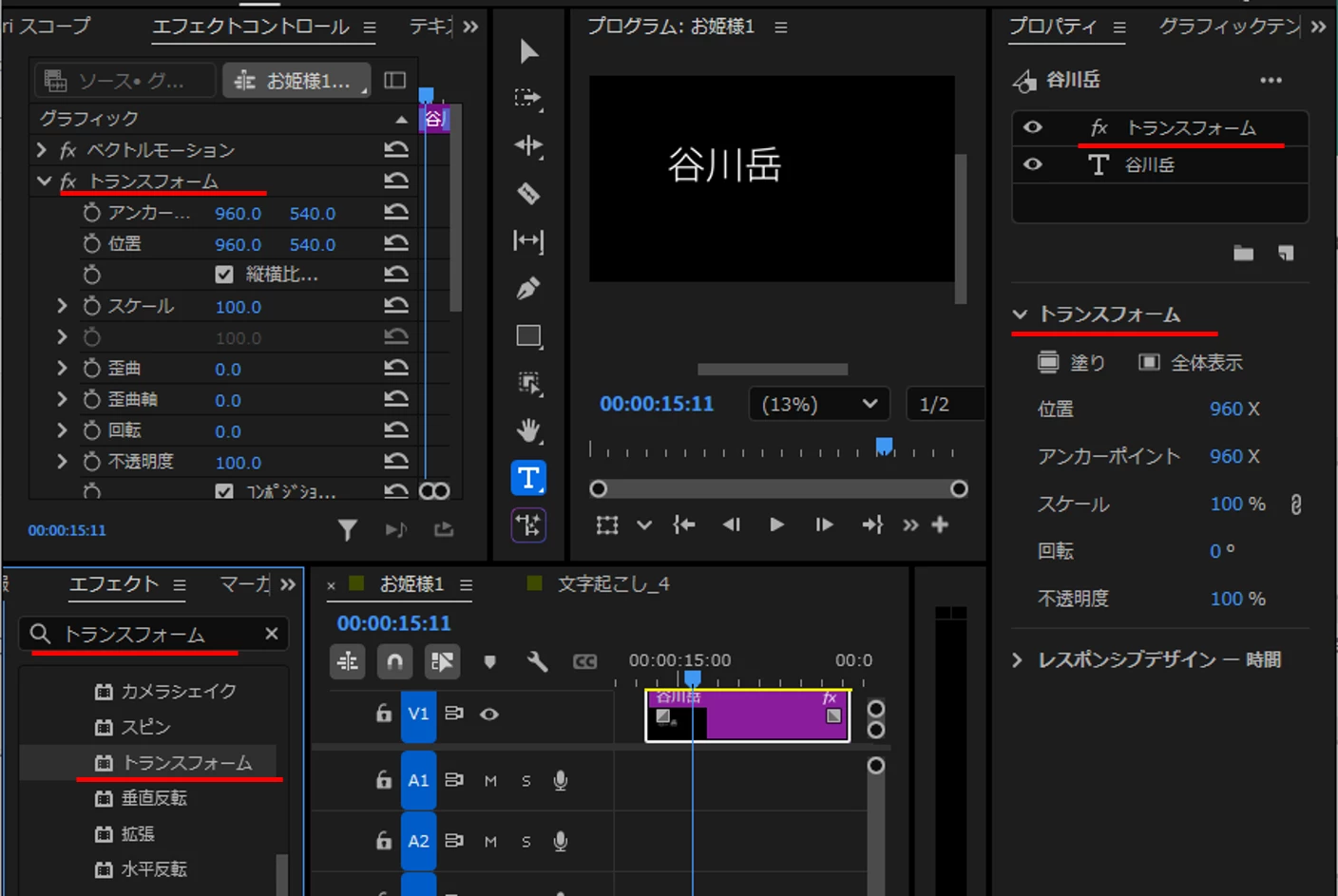Select the Rectangle tool
Viewport: 1338px width, 896px height.
point(528,335)
